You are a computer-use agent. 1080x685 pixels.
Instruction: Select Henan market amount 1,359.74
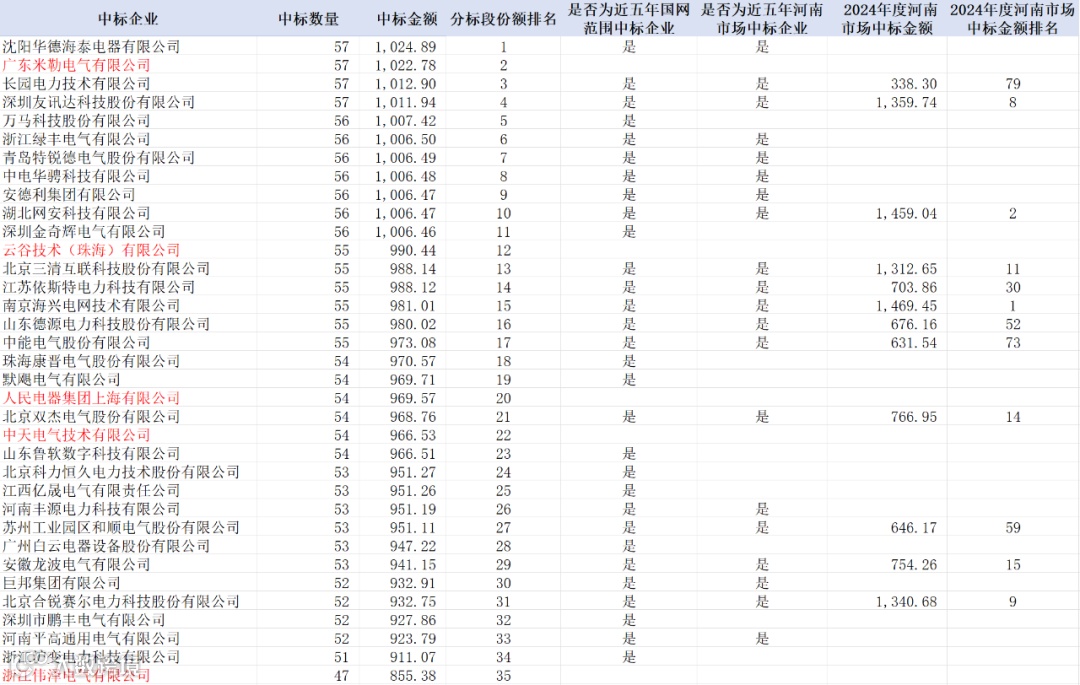[906, 103]
